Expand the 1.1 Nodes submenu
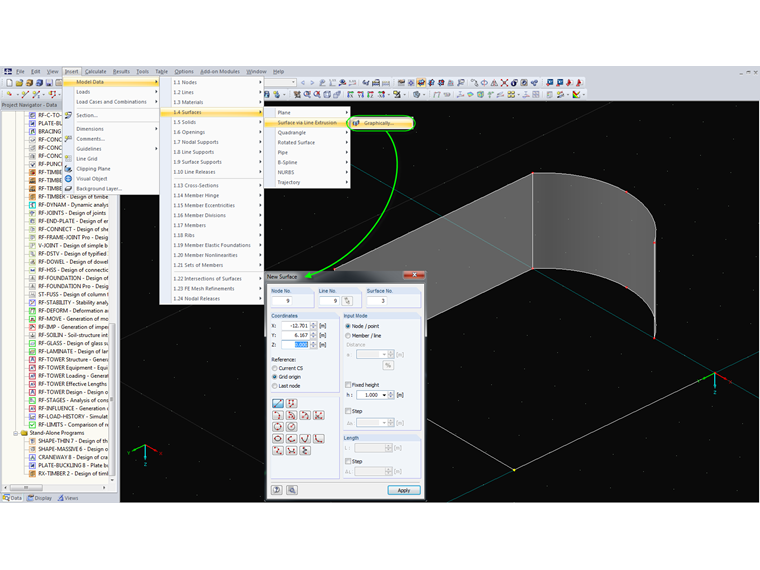Viewport: 760px width, 570px height. 261,82
